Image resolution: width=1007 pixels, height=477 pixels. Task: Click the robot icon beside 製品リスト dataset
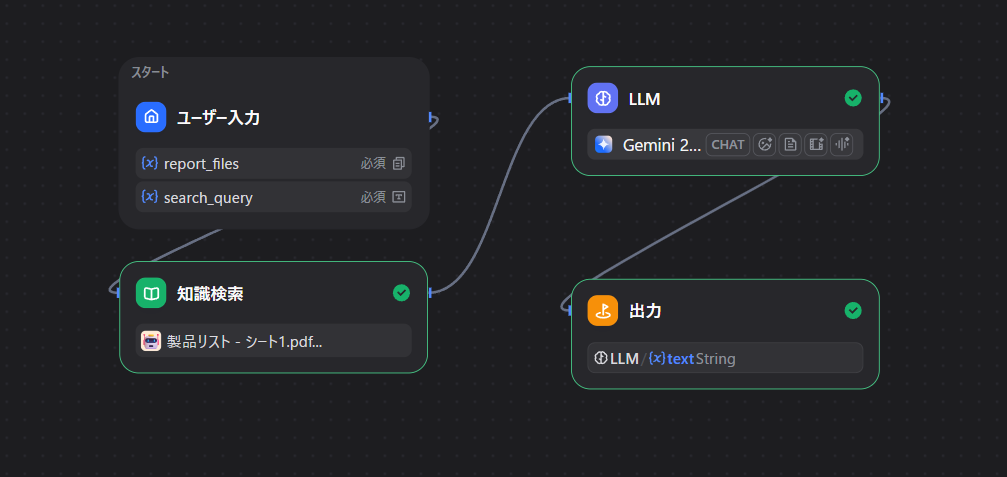[151, 341]
